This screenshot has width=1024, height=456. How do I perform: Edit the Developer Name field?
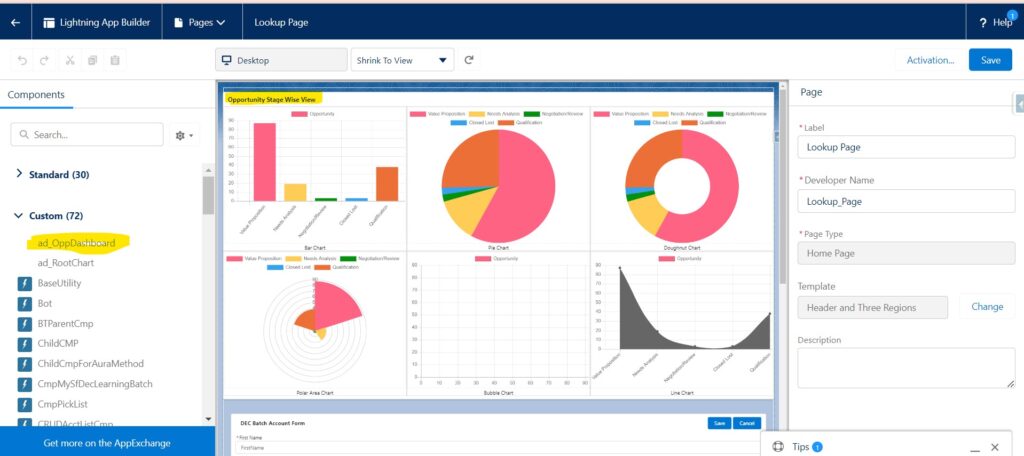906,201
